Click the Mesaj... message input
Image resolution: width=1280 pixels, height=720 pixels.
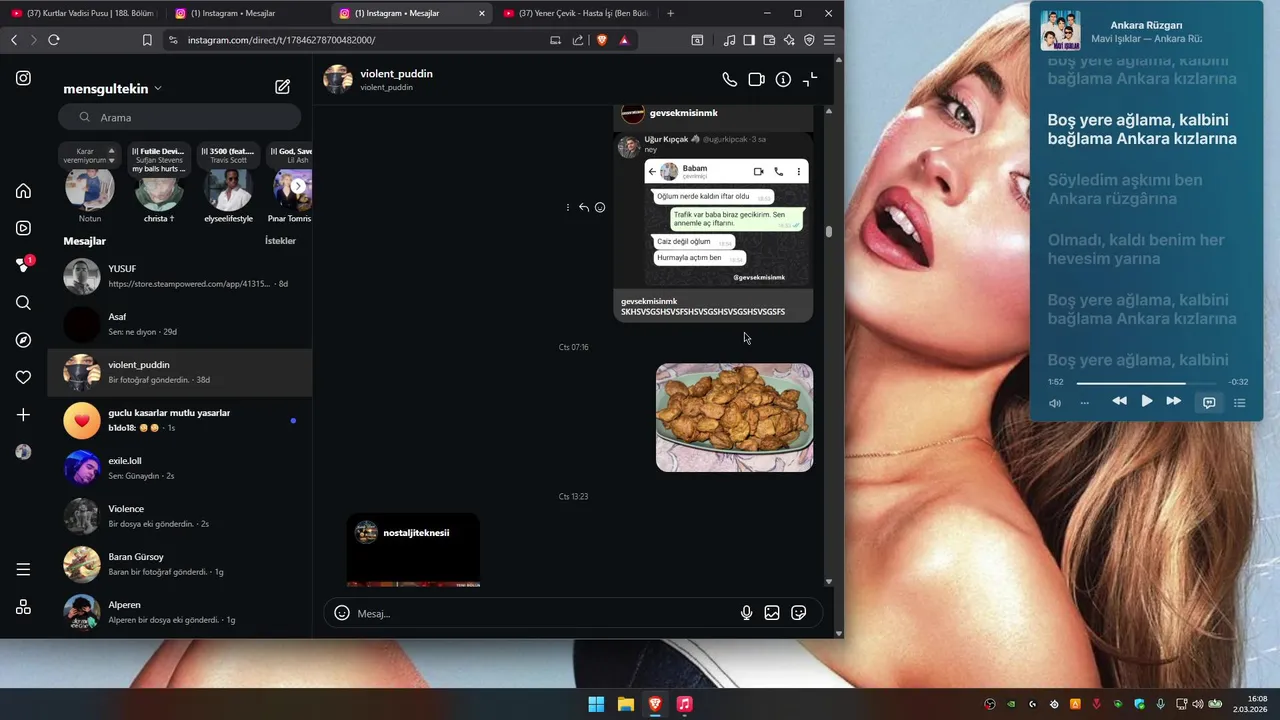pos(546,613)
